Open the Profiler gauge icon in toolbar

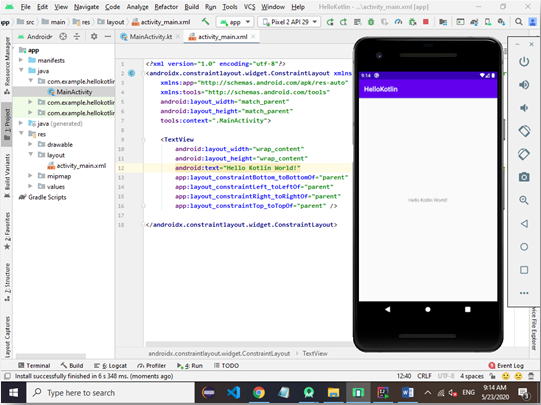point(398,22)
